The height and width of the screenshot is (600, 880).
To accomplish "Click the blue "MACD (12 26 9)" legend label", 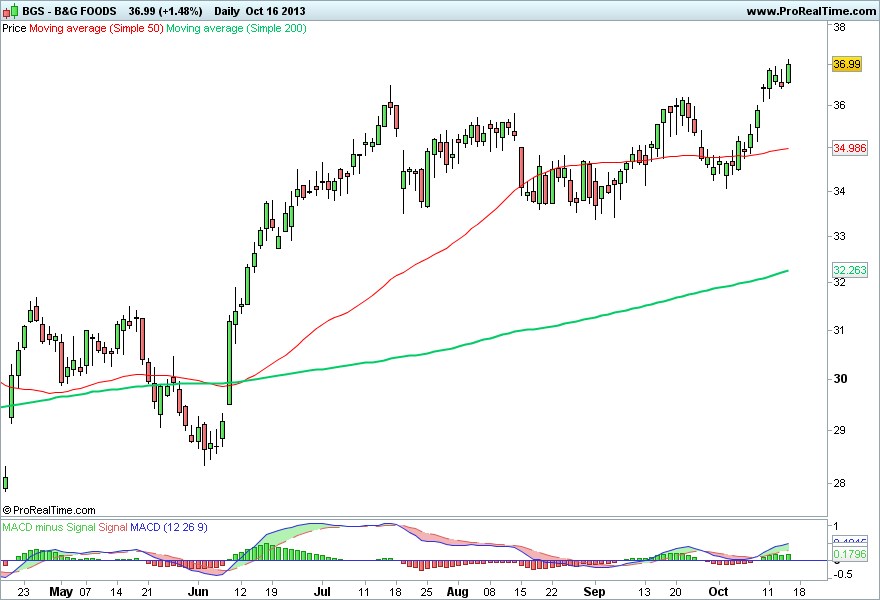I will click(x=169, y=527).
